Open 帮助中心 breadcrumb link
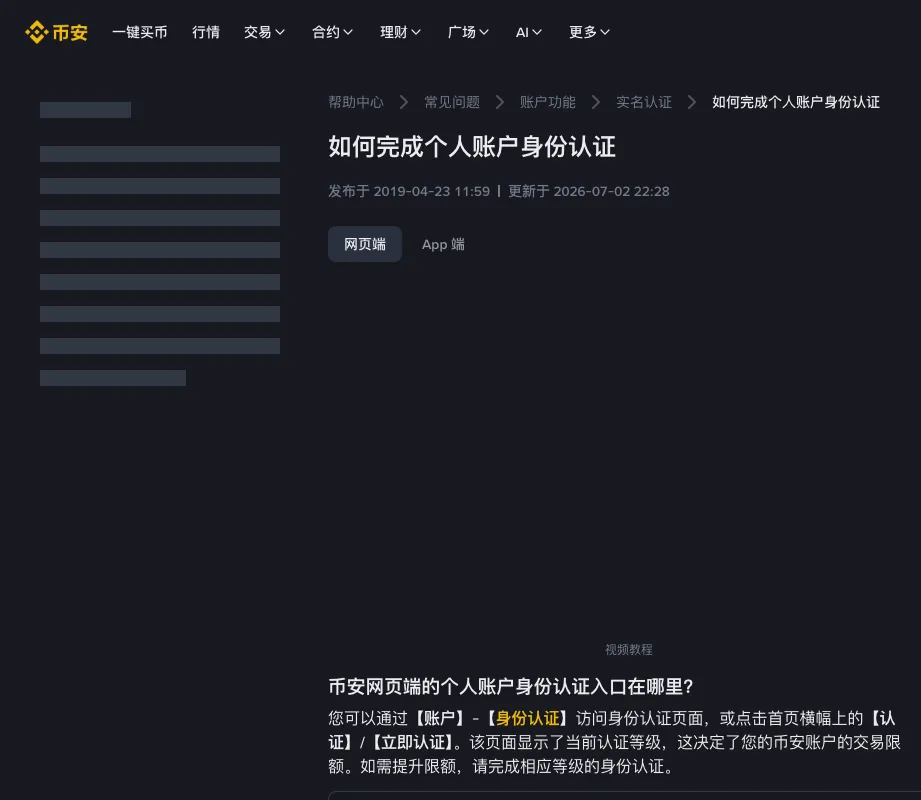The width and height of the screenshot is (921, 800). (x=356, y=102)
